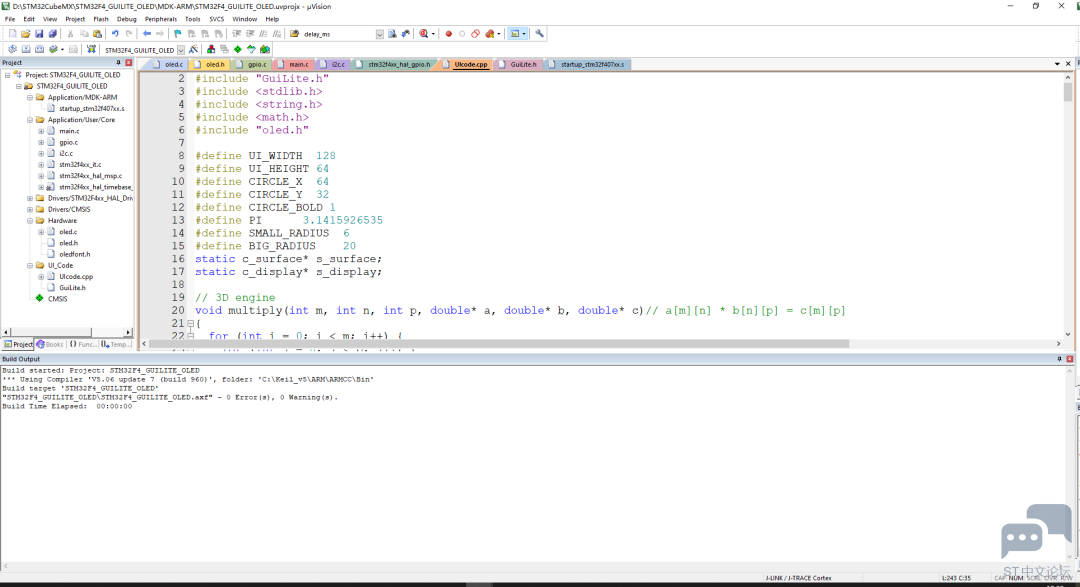Start debug session magnifier icon

[x=424, y=34]
